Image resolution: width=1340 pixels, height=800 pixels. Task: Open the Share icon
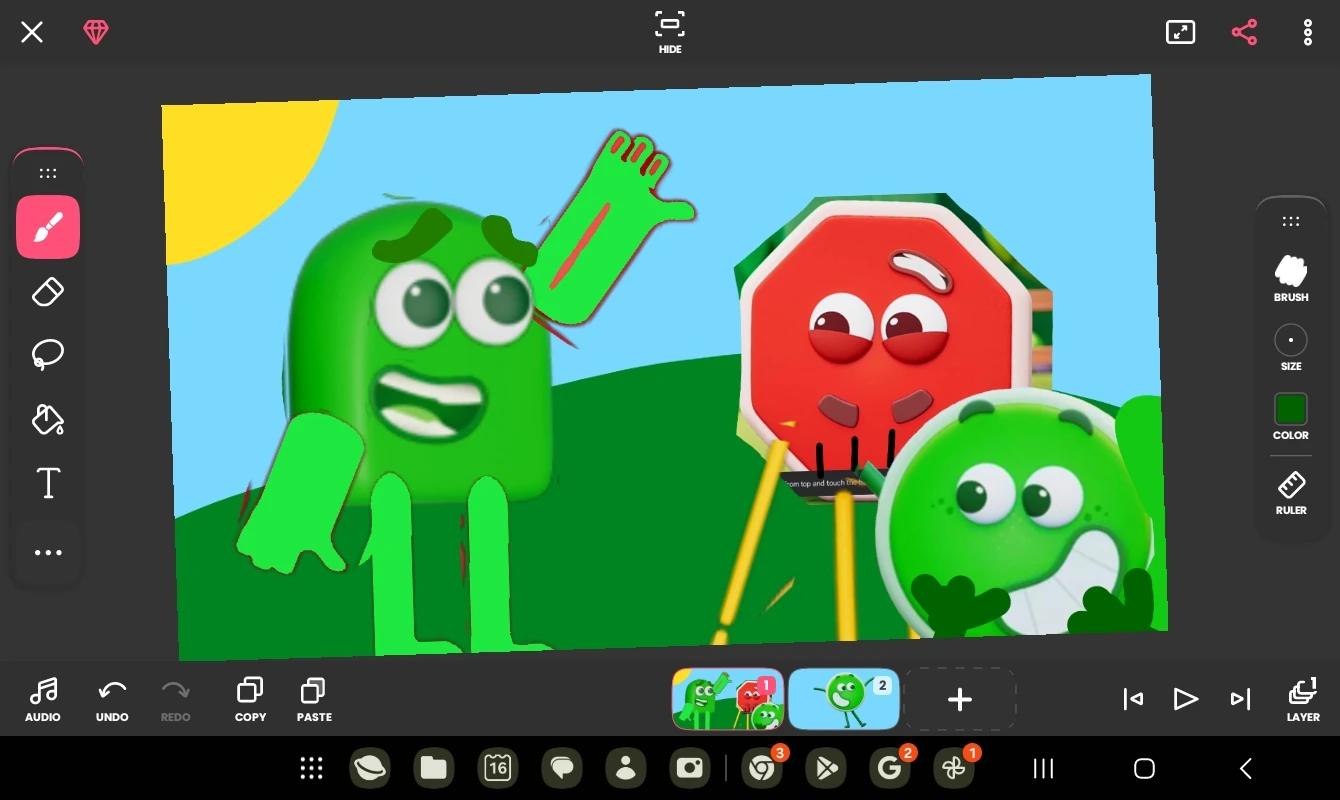point(1244,32)
